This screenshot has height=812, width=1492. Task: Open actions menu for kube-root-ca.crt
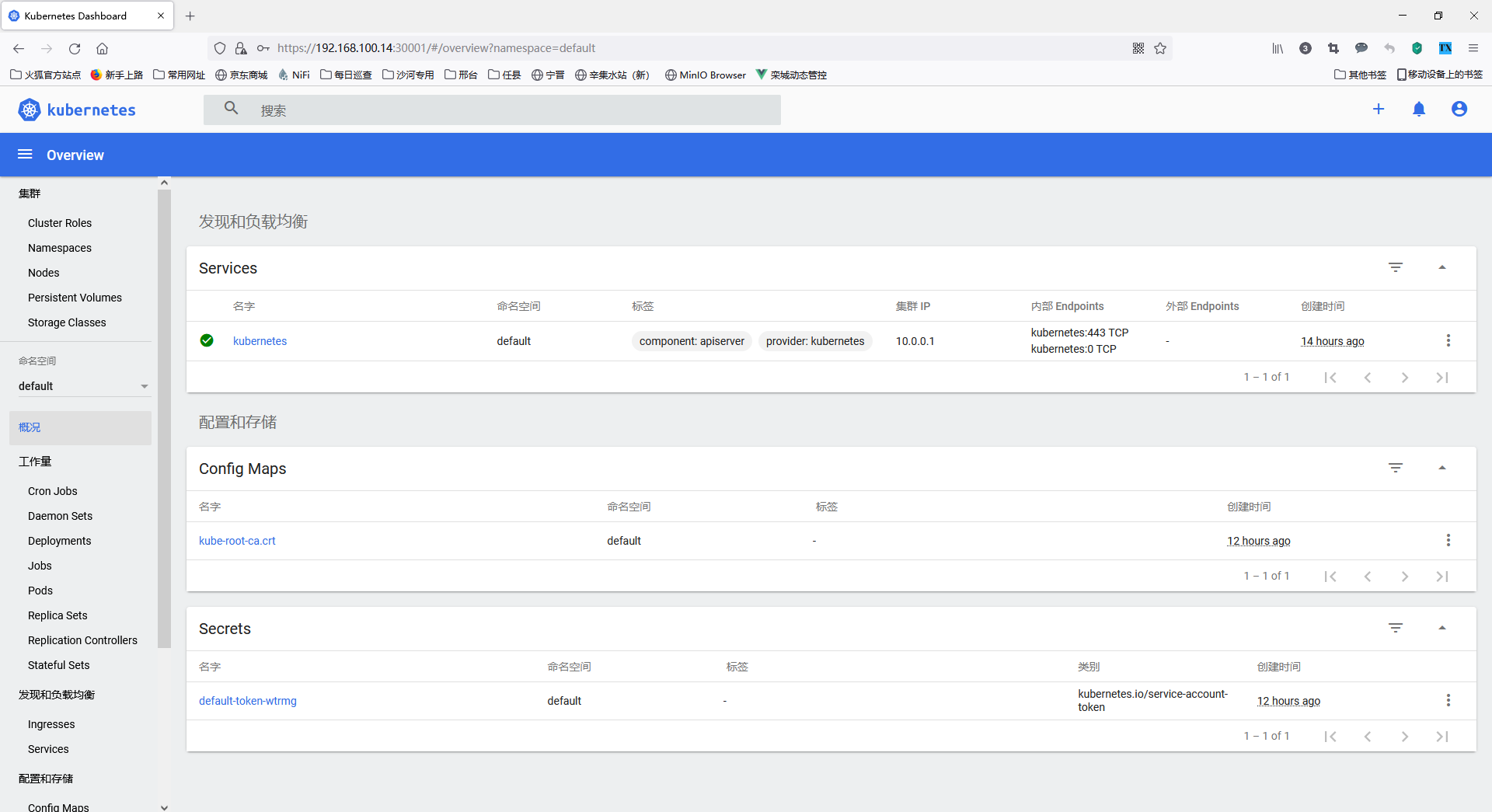tap(1448, 540)
